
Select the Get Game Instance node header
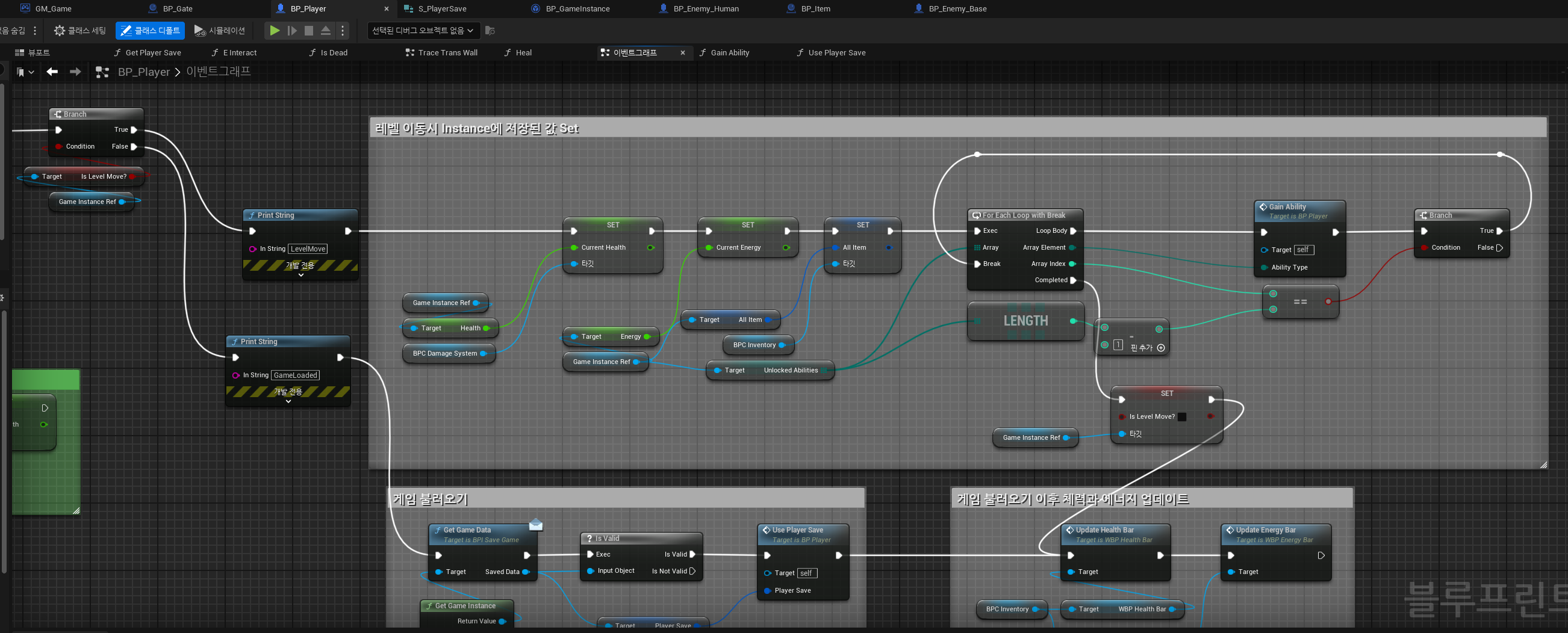pos(467,606)
